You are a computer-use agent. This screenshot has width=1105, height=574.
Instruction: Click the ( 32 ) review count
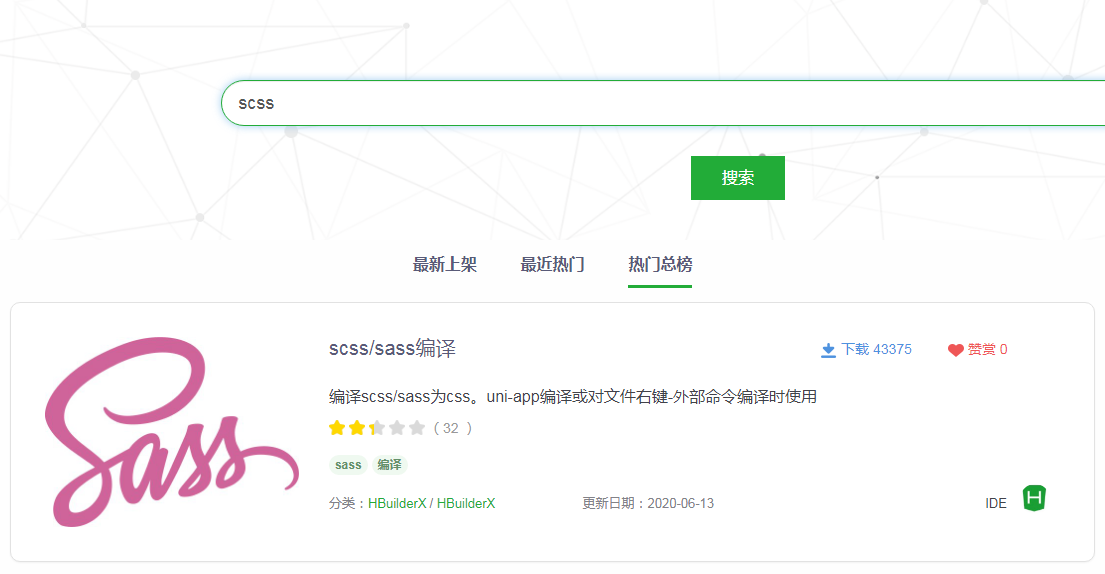point(452,428)
